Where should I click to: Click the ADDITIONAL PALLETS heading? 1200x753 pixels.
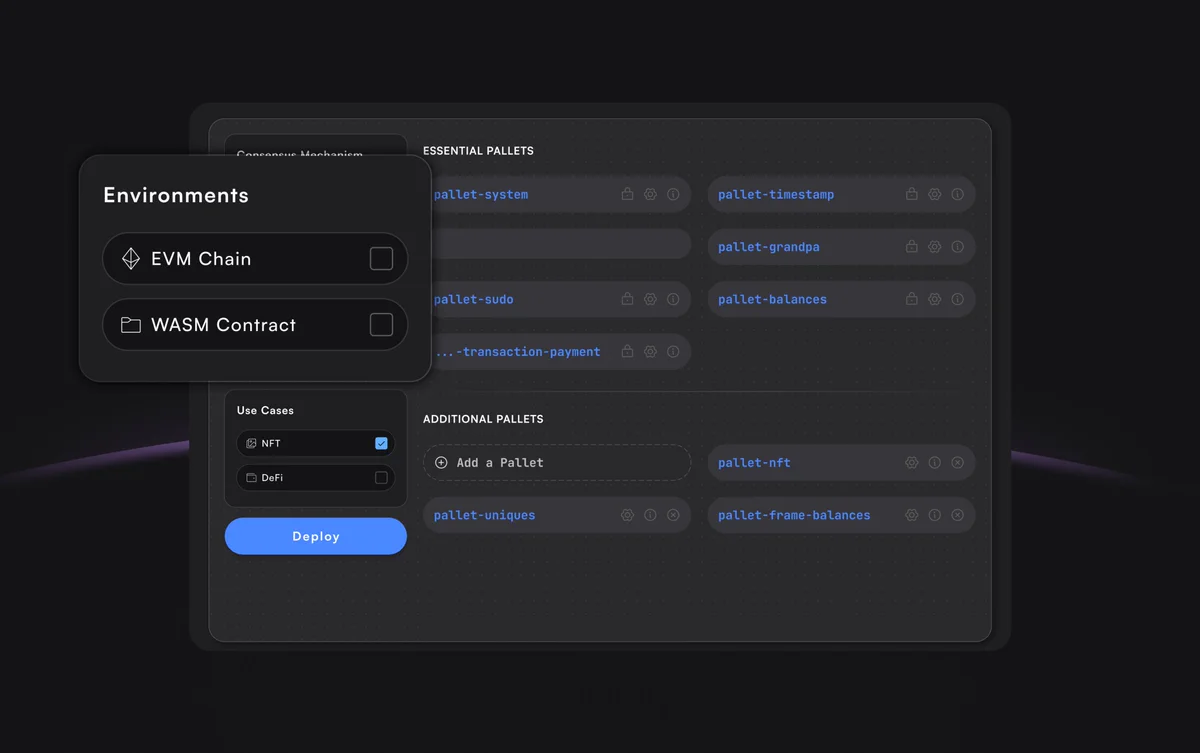click(x=483, y=419)
